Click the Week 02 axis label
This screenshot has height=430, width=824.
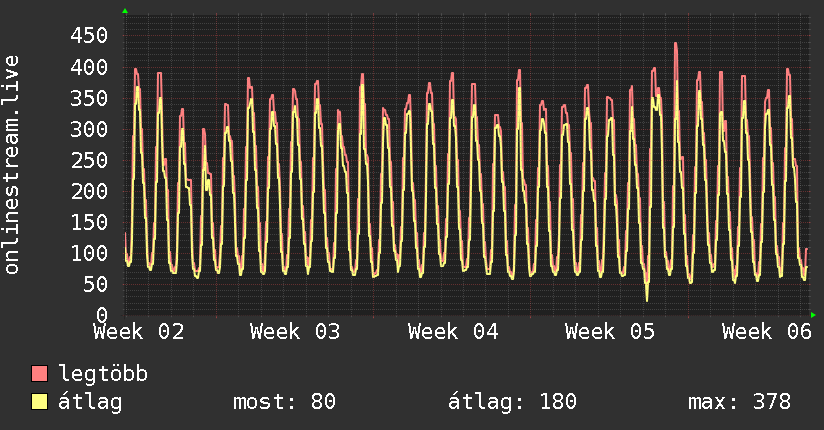(x=139, y=332)
